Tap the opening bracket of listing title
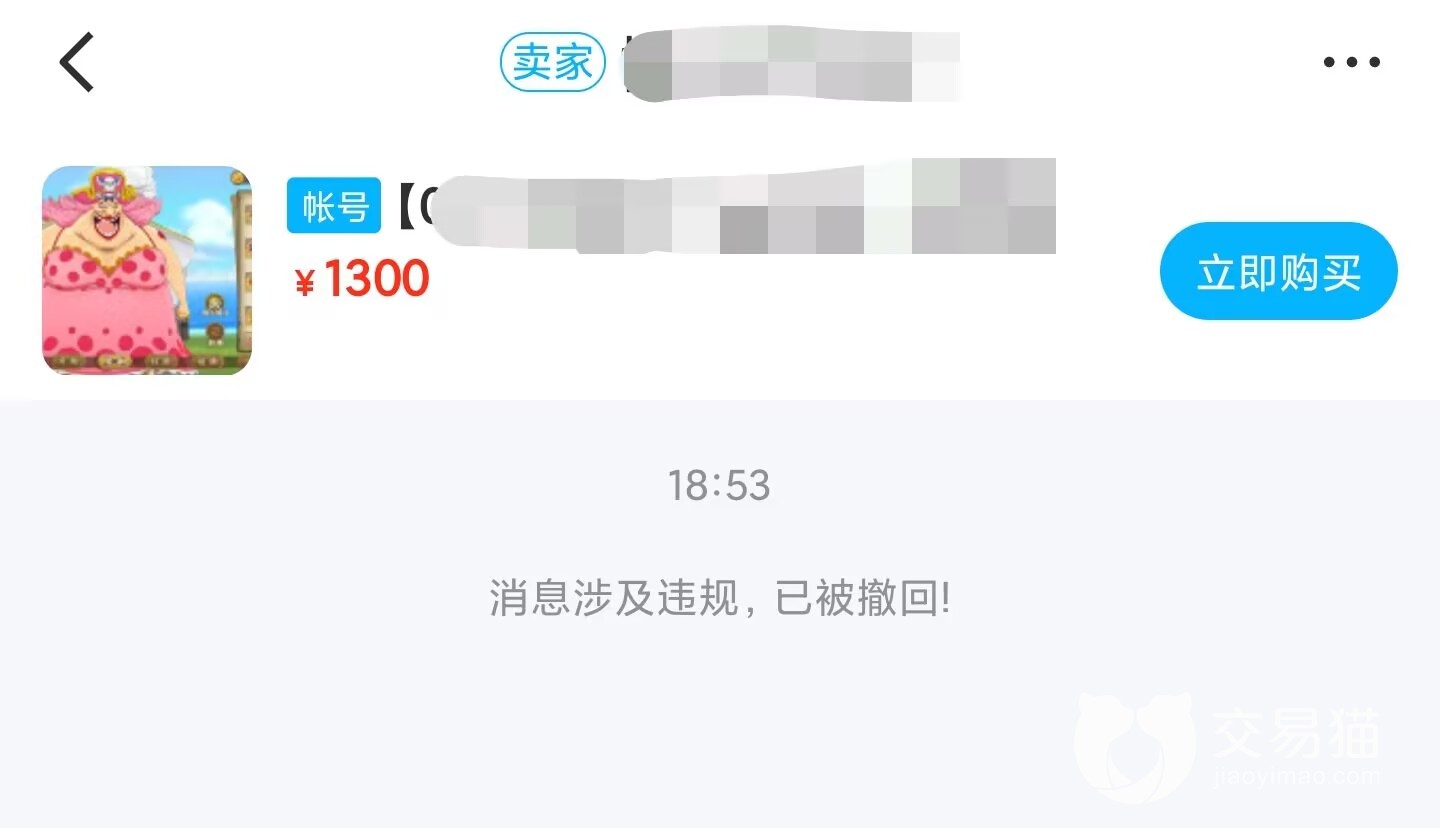Image resolution: width=1440 pixels, height=828 pixels. click(x=405, y=206)
